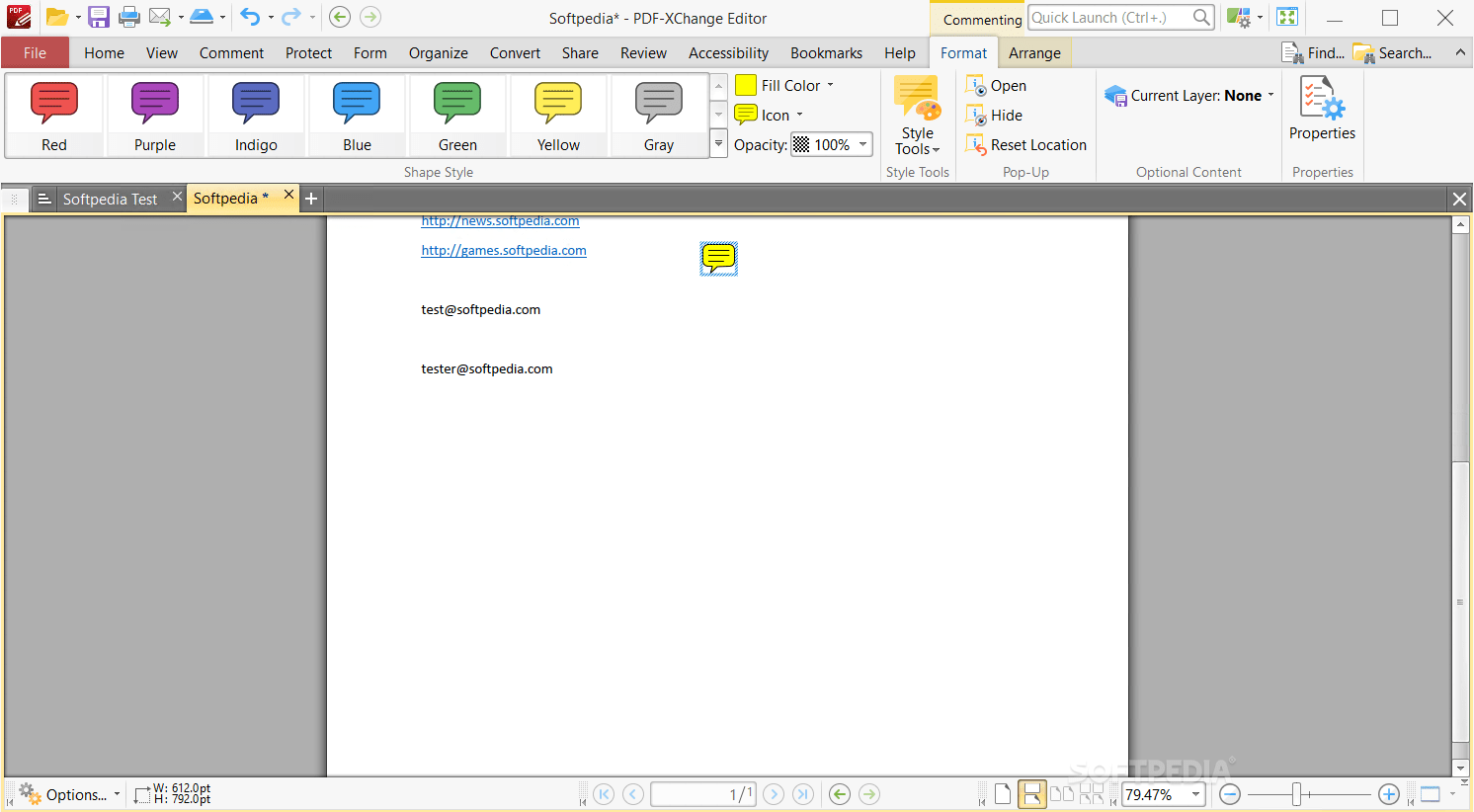Expand the Icon style dropdown
Screen dimensions: 1474x812
click(x=801, y=115)
